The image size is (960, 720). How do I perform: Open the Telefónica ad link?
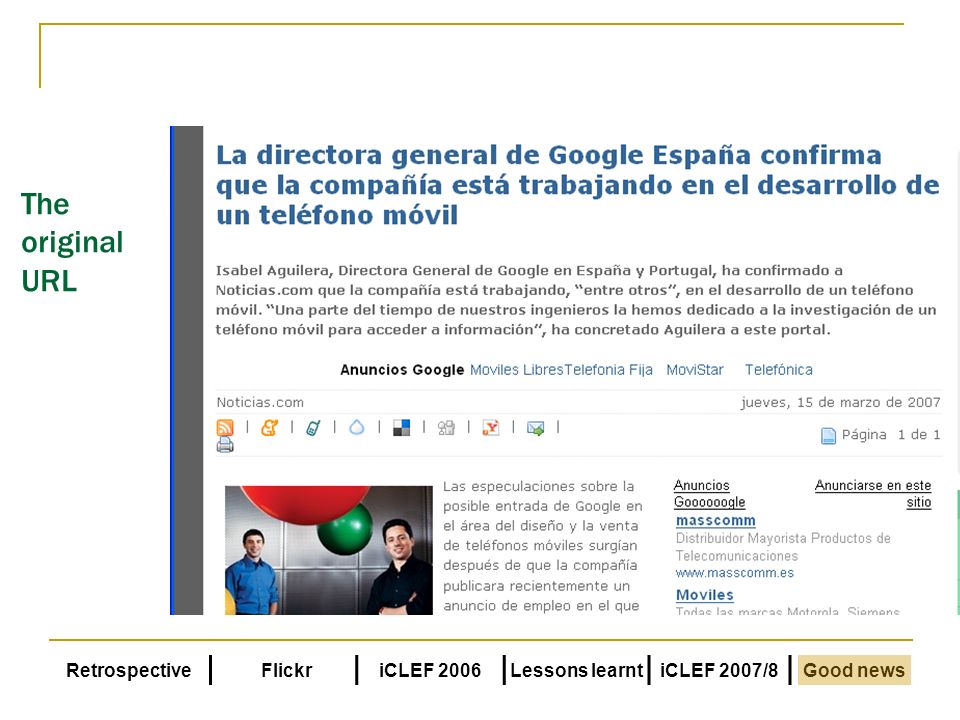point(779,370)
